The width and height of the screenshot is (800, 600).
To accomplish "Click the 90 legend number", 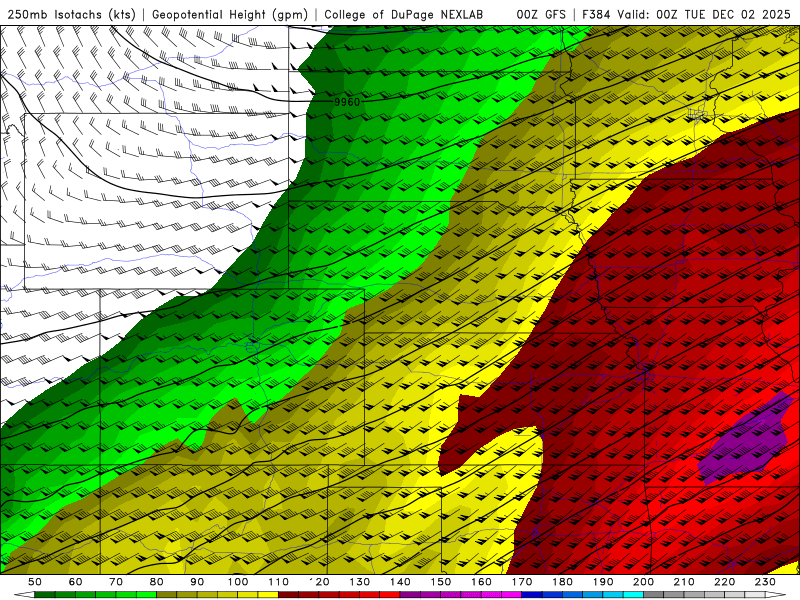I will tap(197, 582).
